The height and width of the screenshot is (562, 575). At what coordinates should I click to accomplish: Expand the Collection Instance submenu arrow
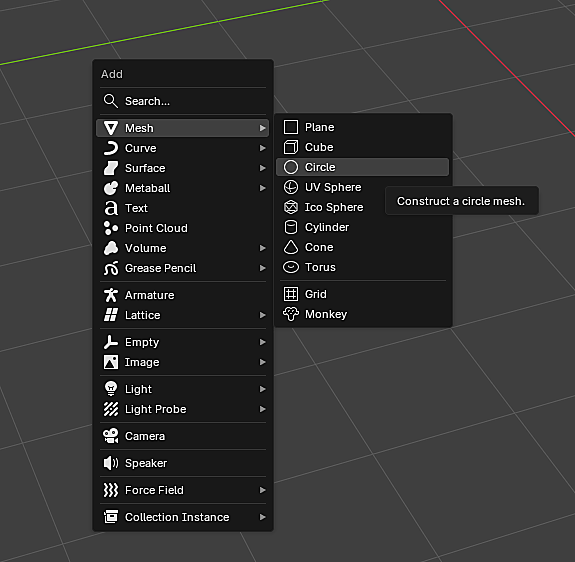coord(263,517)
